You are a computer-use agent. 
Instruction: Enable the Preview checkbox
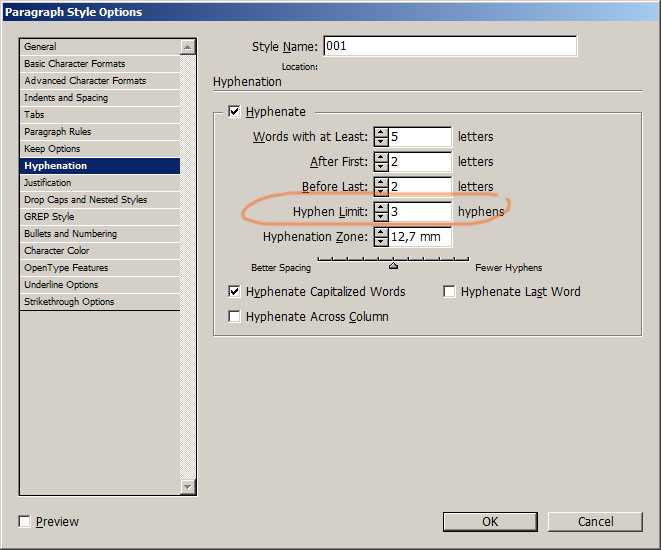[x=24, y=522]
